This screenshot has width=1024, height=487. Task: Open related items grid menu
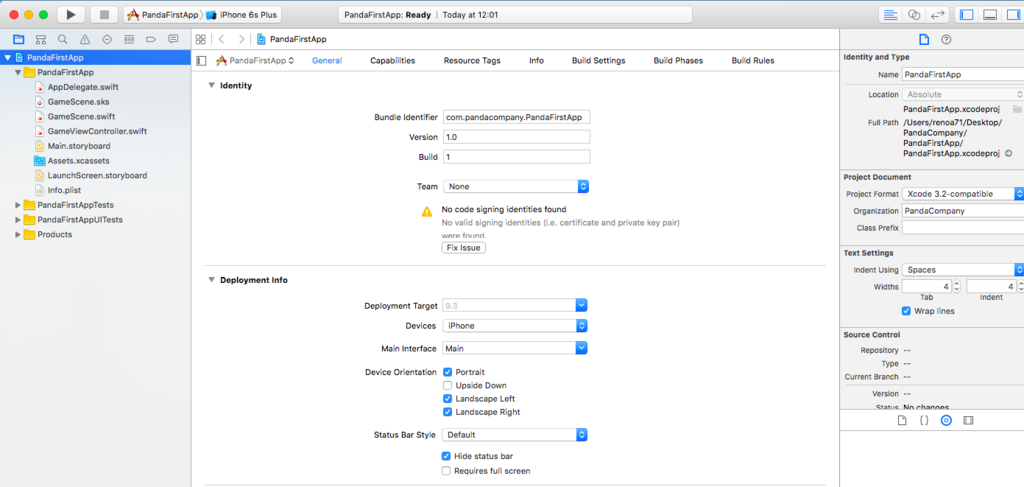click(201, 39)
